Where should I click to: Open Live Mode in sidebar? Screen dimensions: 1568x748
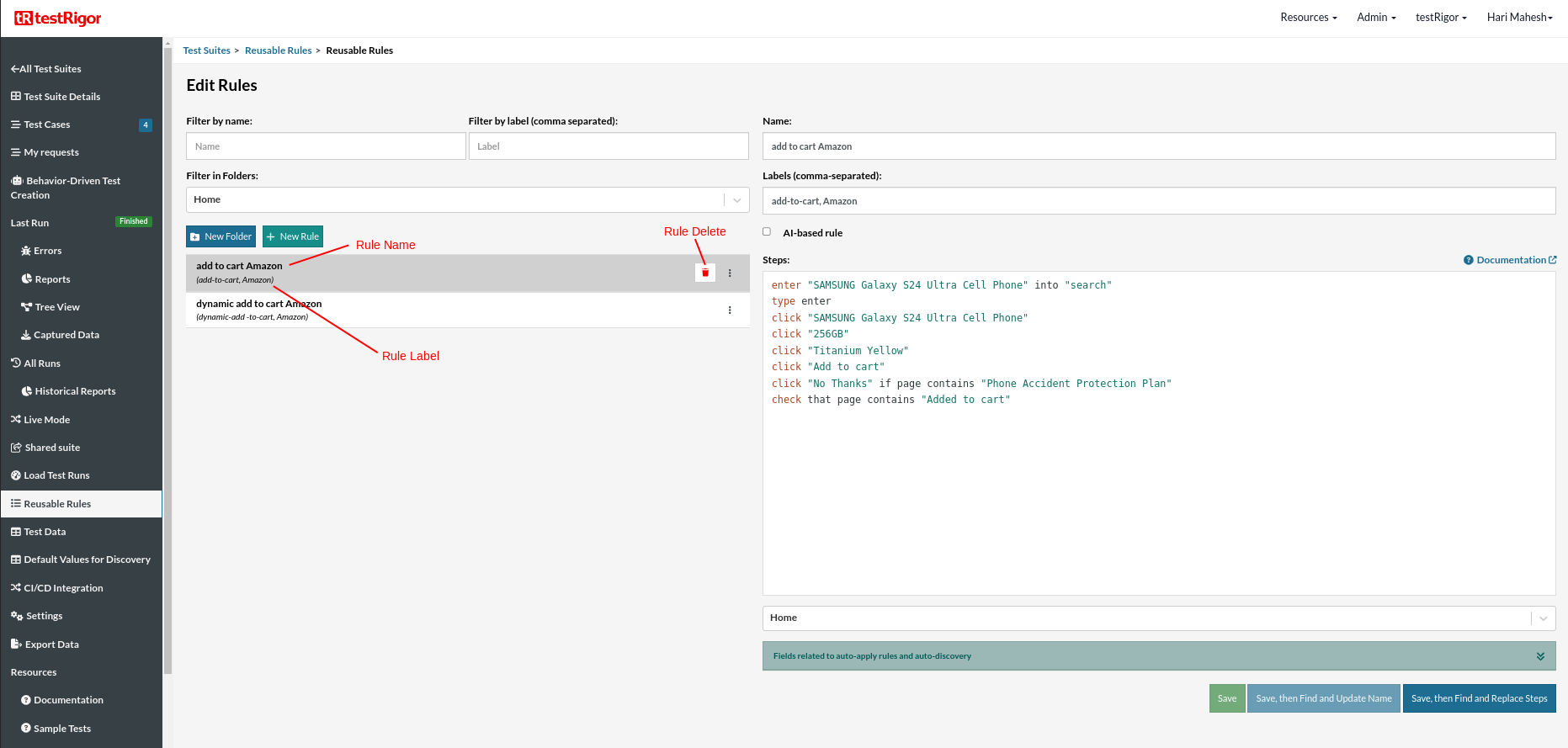pos(46,420)
